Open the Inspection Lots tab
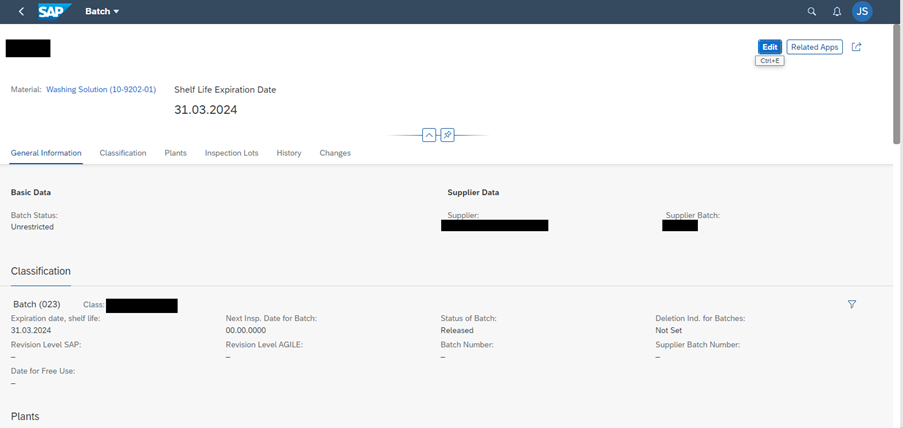903x428 pixels. click(x=231, y=153)
